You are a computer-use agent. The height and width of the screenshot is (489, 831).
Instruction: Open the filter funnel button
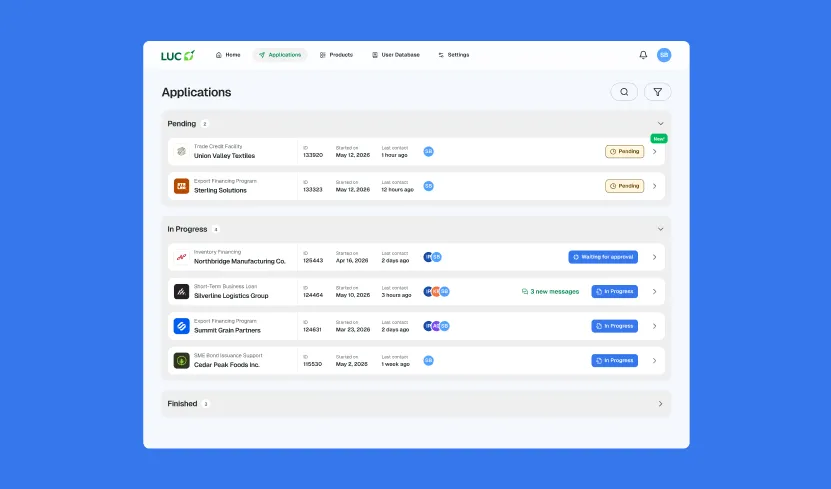pos(657,92)
